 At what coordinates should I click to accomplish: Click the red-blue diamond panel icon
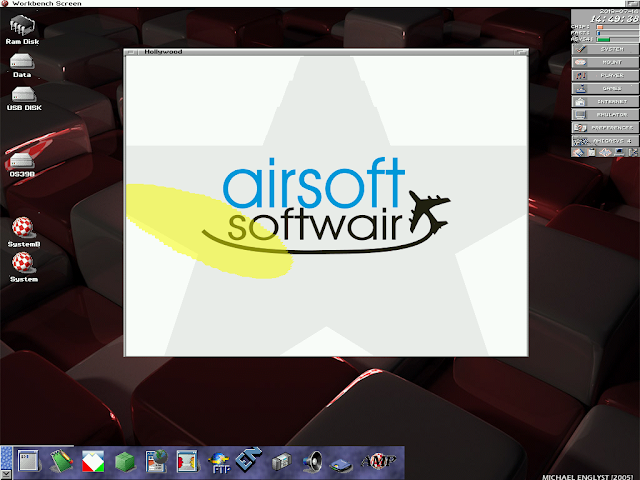578,152
